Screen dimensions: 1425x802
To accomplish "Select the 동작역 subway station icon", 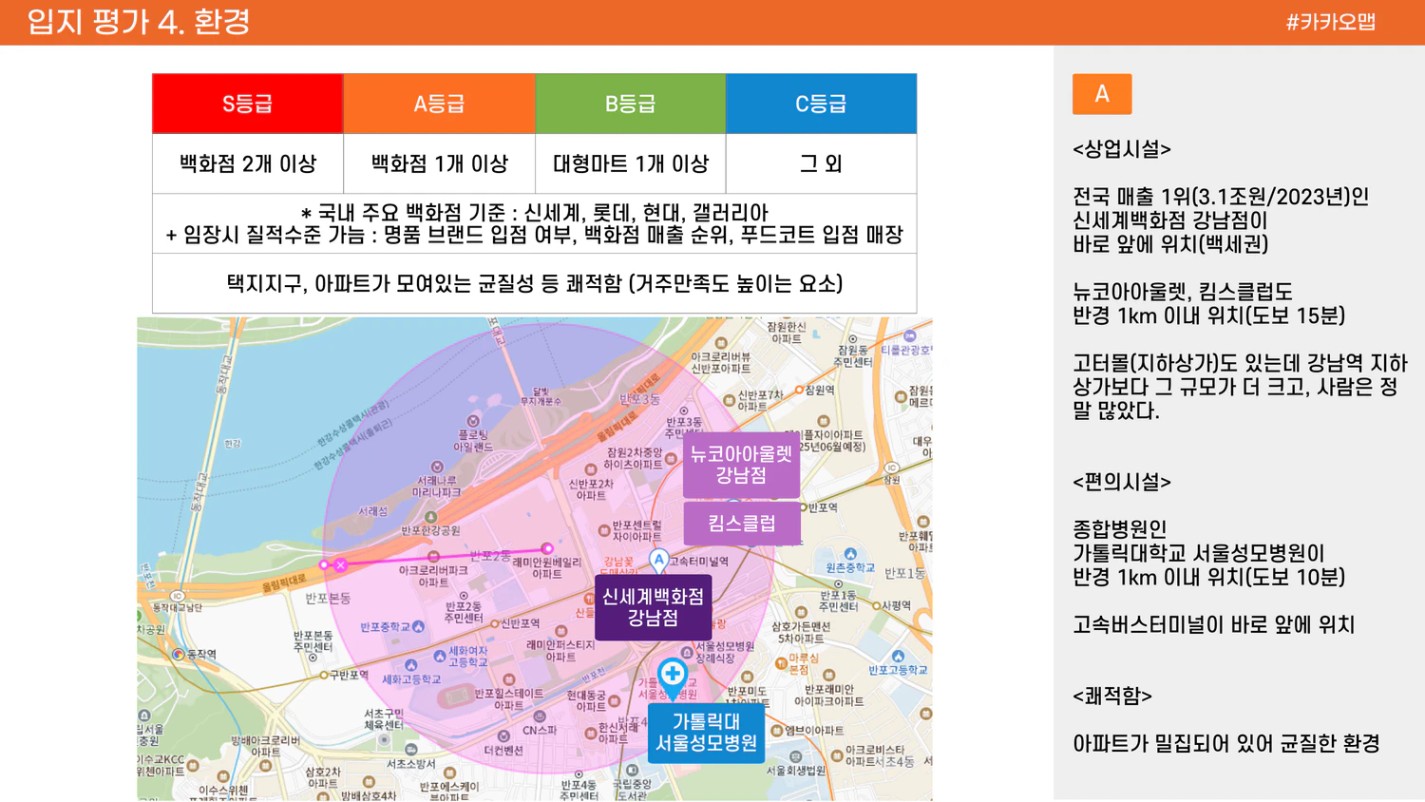I will pos(178,654).
